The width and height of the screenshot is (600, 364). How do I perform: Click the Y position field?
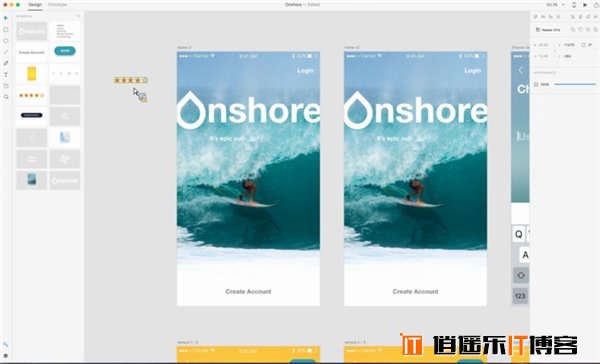(567, 56)
